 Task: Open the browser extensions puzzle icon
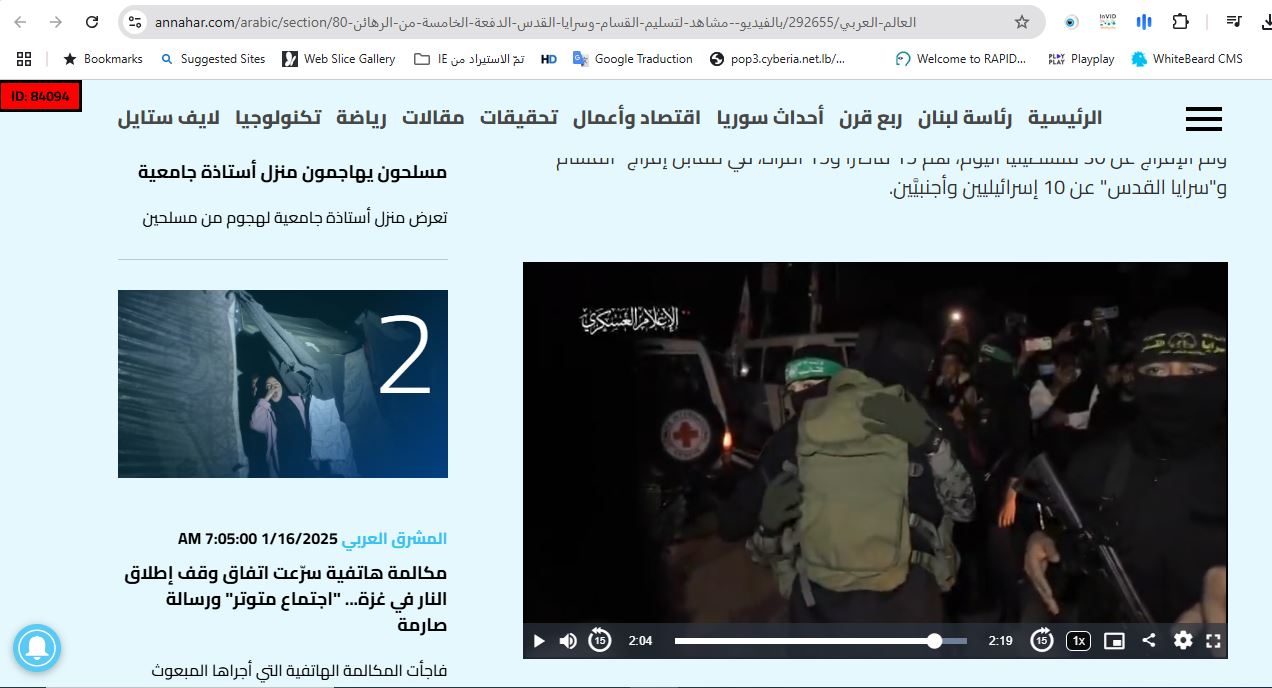(x=1180, y=22)
